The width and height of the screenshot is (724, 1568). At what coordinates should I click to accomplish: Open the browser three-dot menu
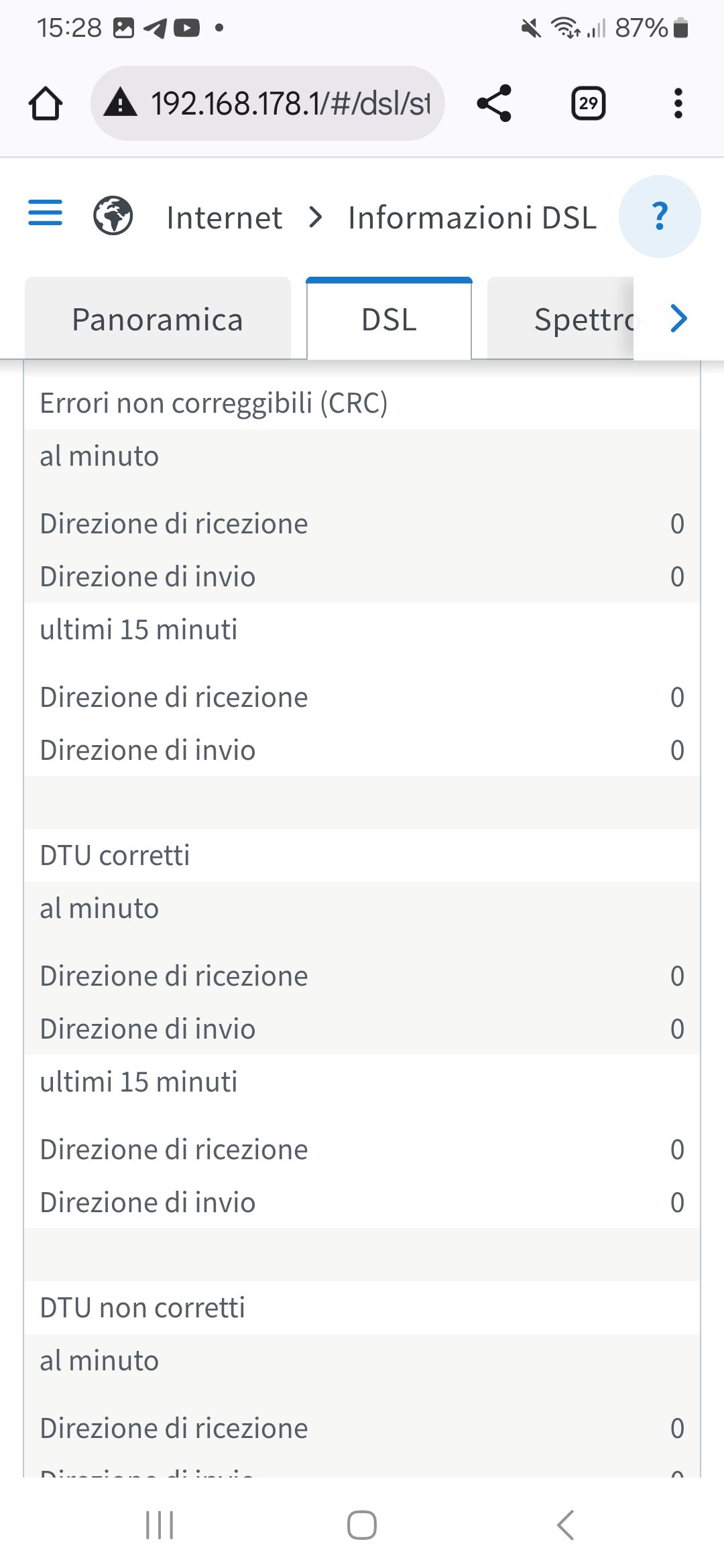point(678,104)
